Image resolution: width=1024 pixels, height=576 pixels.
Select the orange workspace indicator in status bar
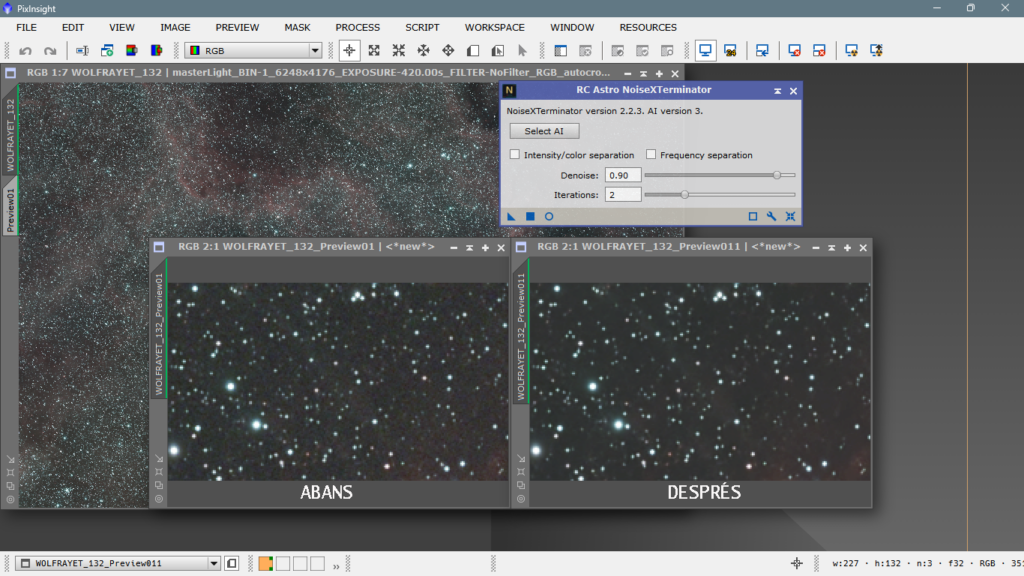[x=266, y=564]
